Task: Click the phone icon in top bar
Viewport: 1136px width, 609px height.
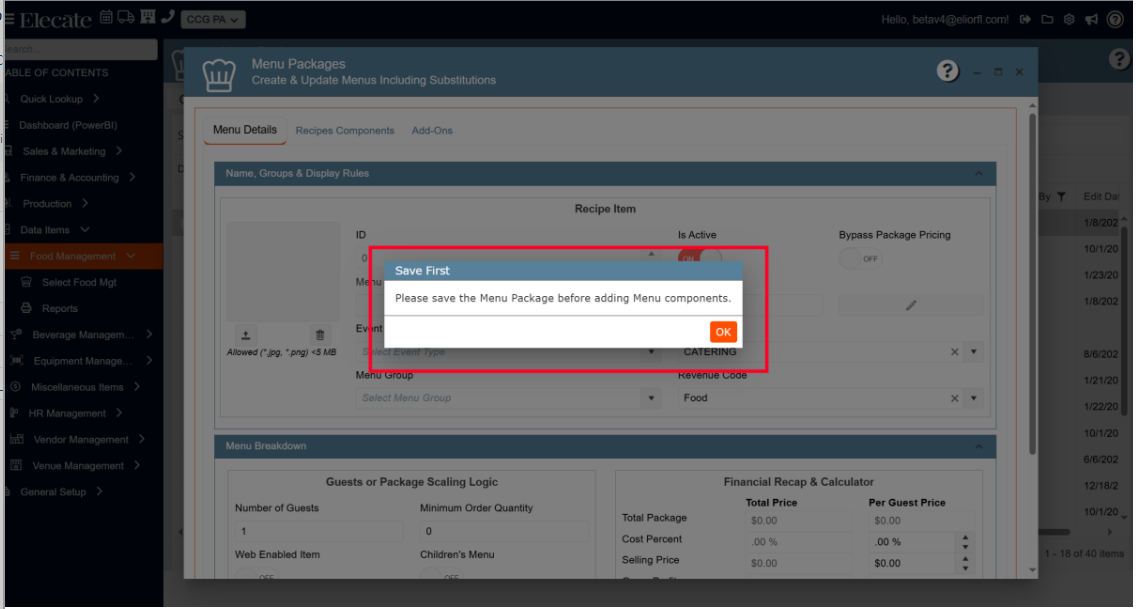Action: click(168, 17)
